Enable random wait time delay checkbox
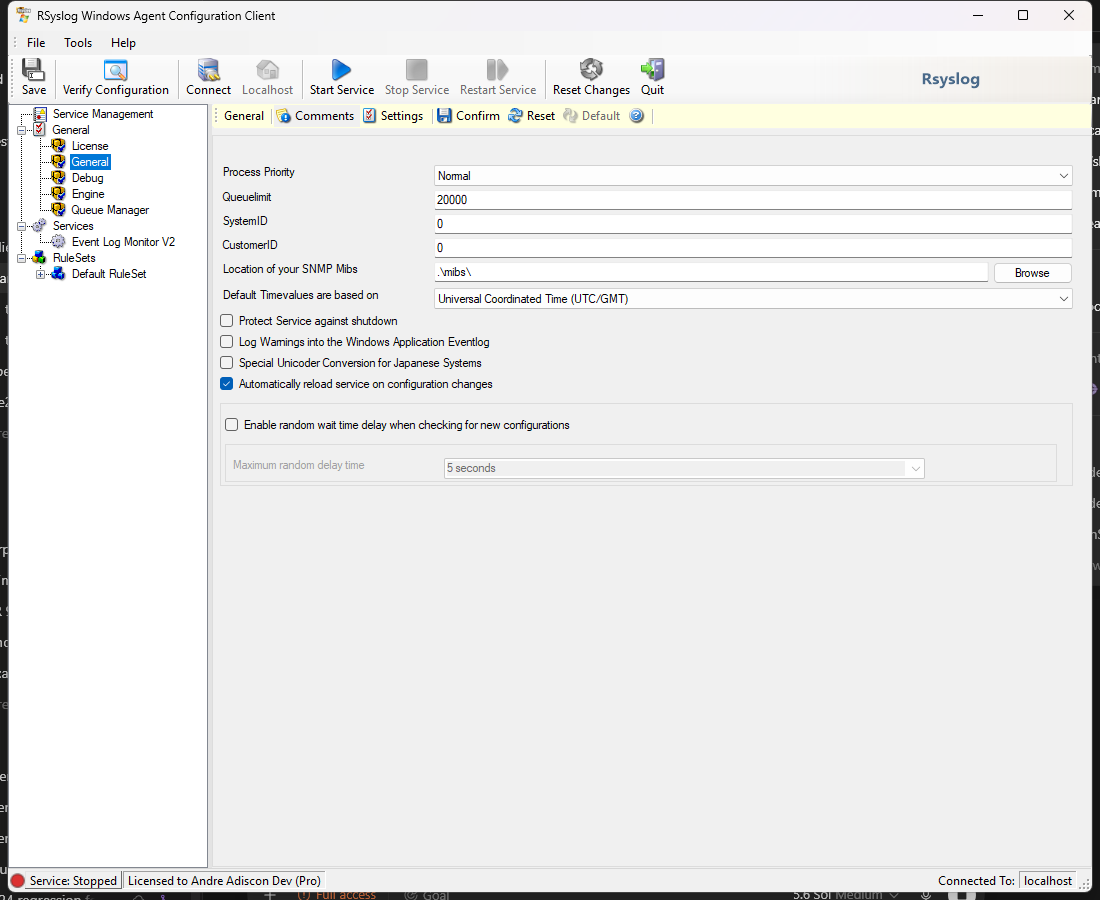 click(232, 424)
